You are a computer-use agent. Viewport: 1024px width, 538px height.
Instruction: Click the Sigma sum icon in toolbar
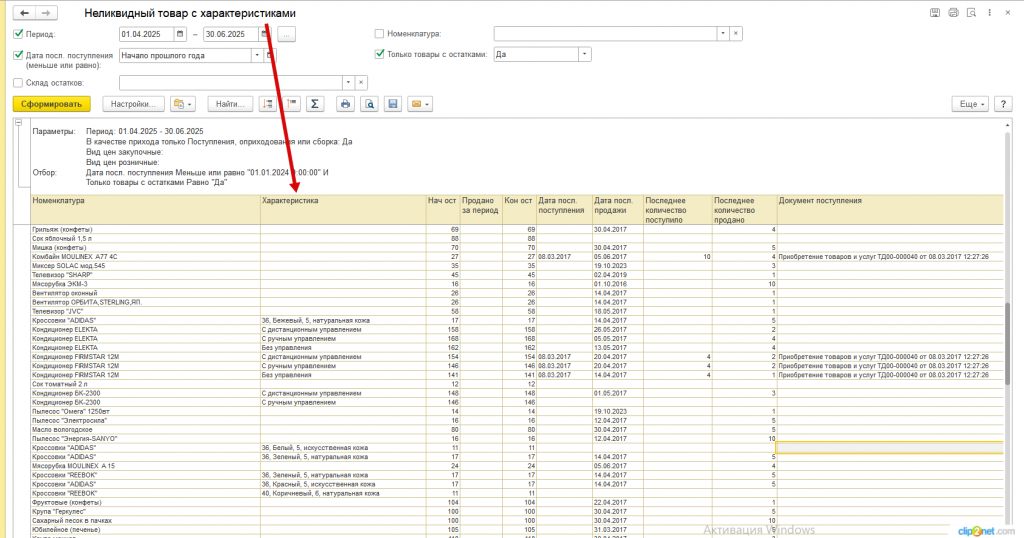click(315, 104)
